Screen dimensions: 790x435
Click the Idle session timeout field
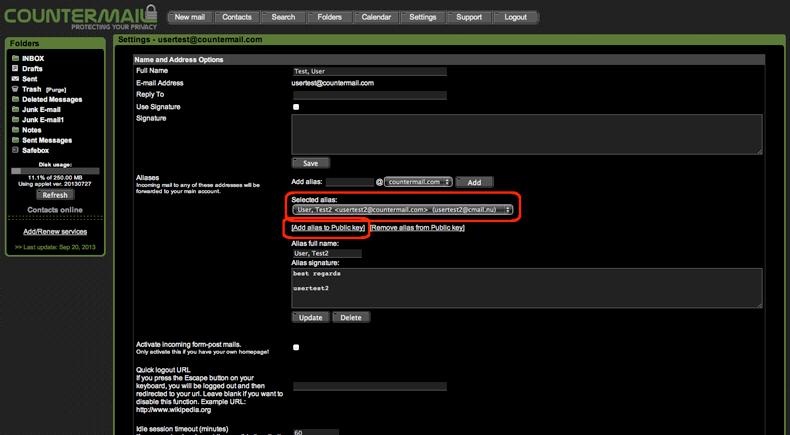pos(316,432)
